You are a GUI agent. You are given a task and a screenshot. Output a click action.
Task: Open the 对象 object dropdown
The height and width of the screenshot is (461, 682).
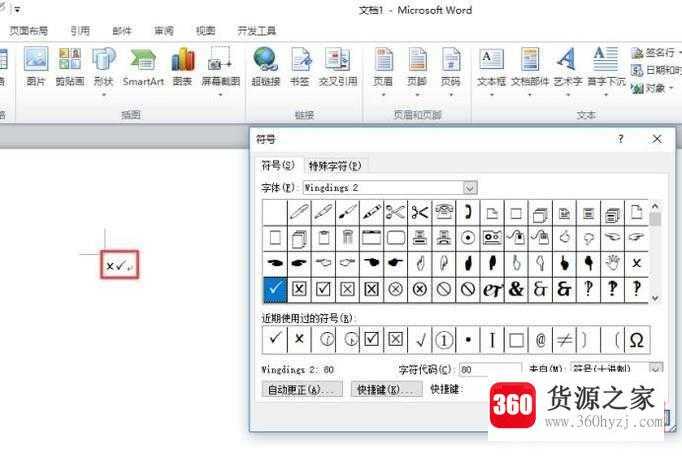[x=652, y=88]
